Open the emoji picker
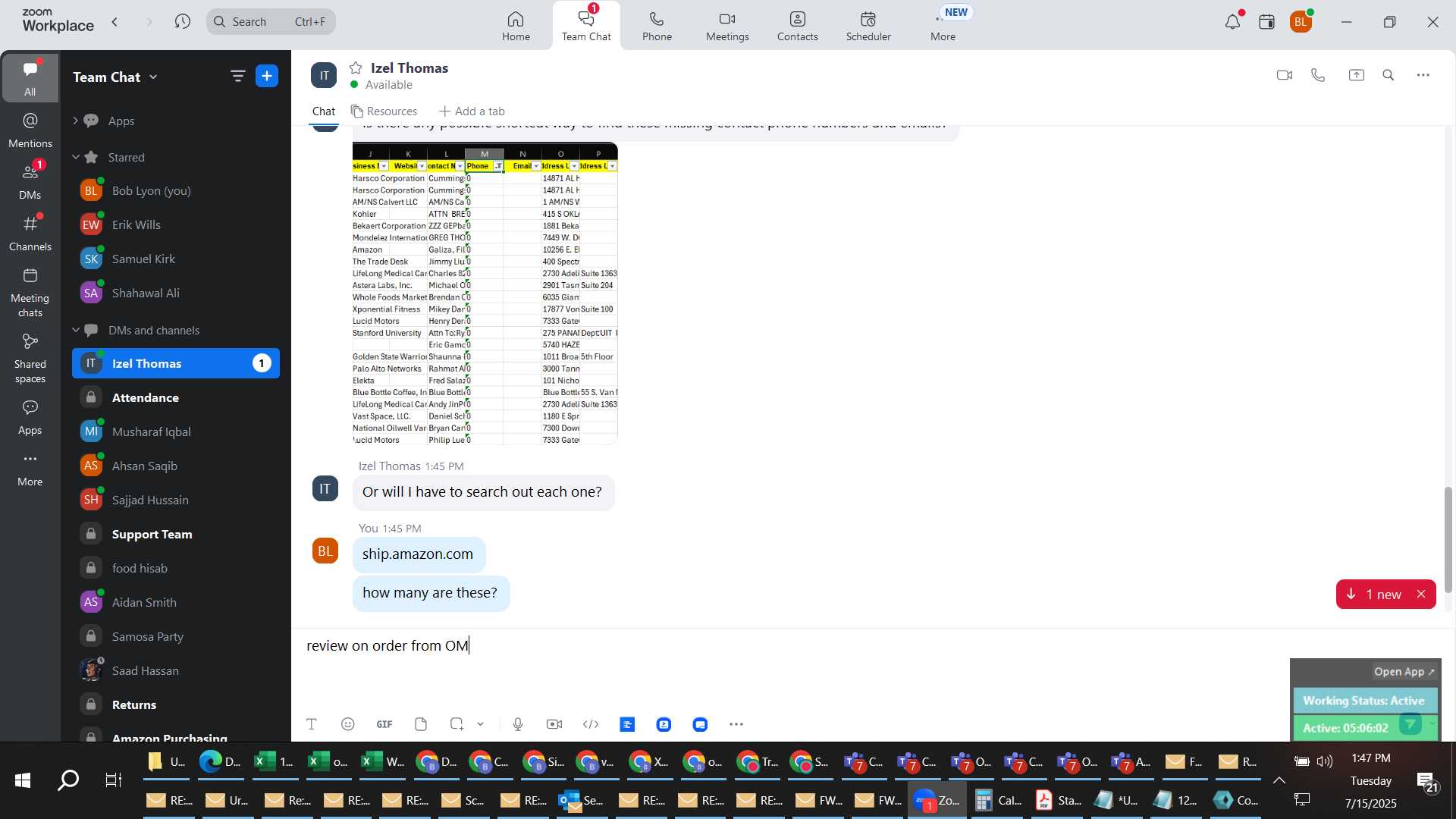Screen dimensions: 1456x819 pos(347,724)
